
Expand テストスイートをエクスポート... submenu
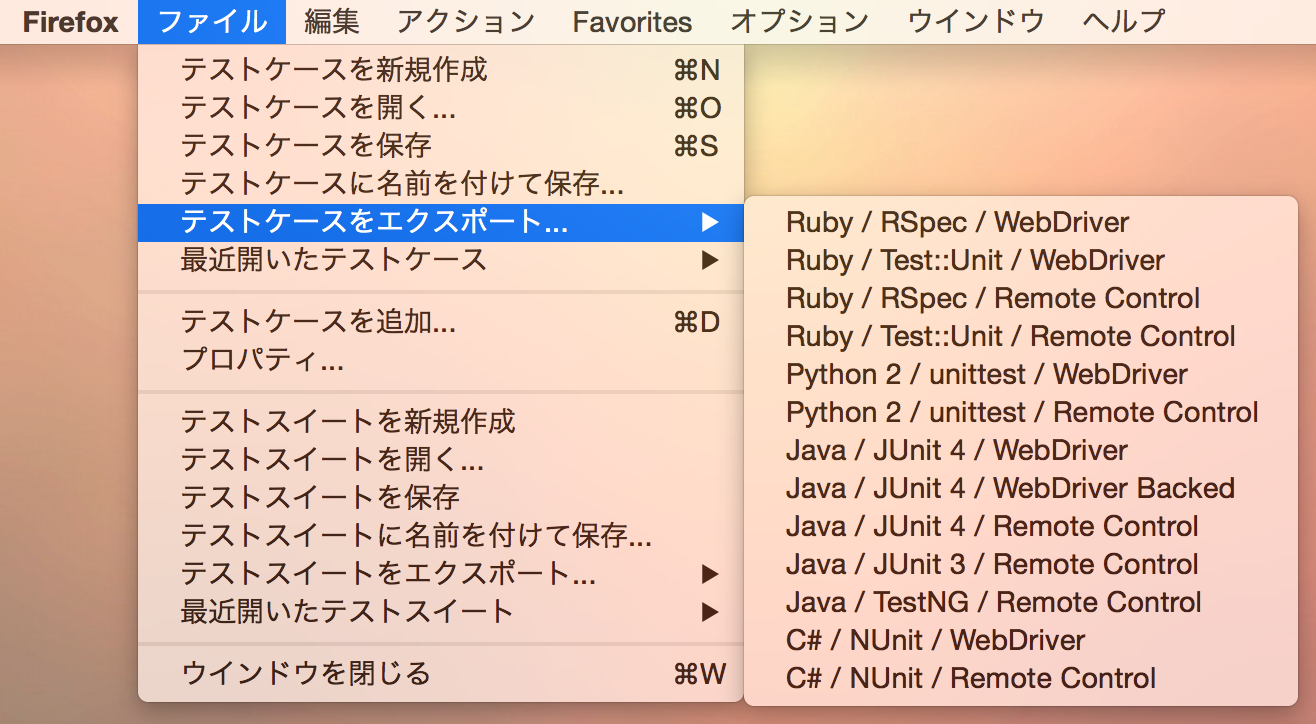441,574
